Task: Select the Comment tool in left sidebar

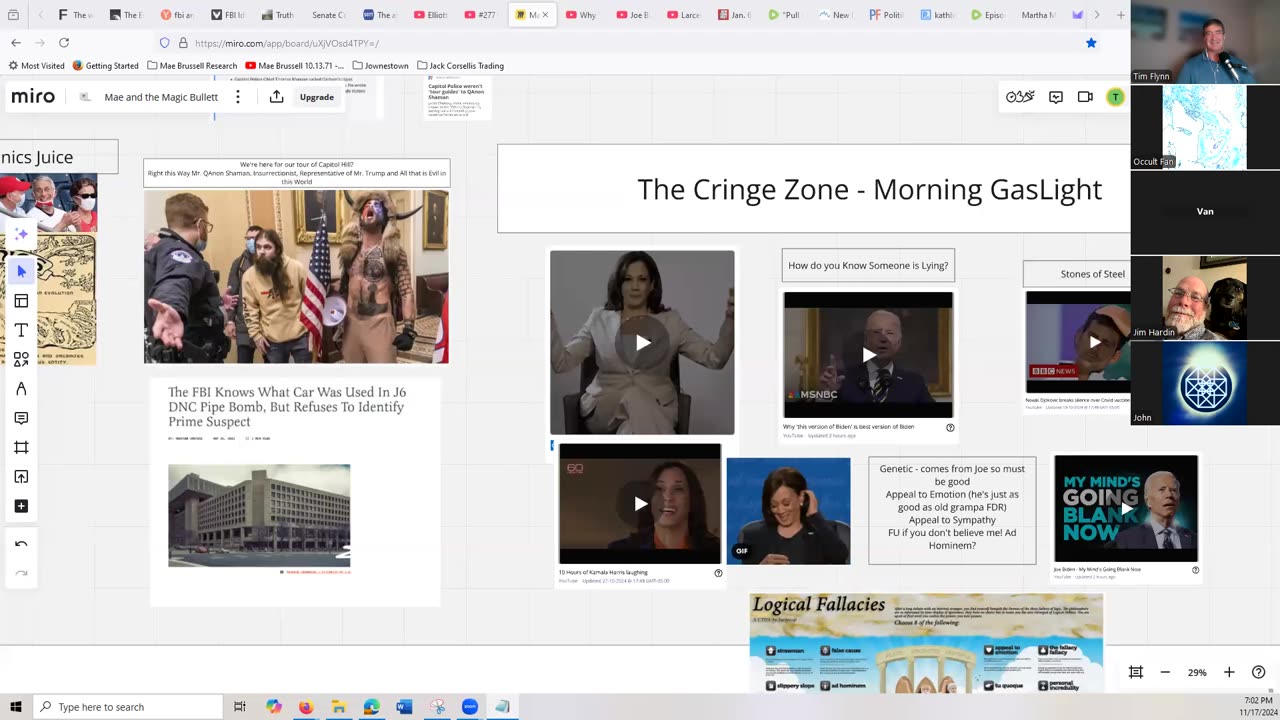Action: (x=21, y=418)
